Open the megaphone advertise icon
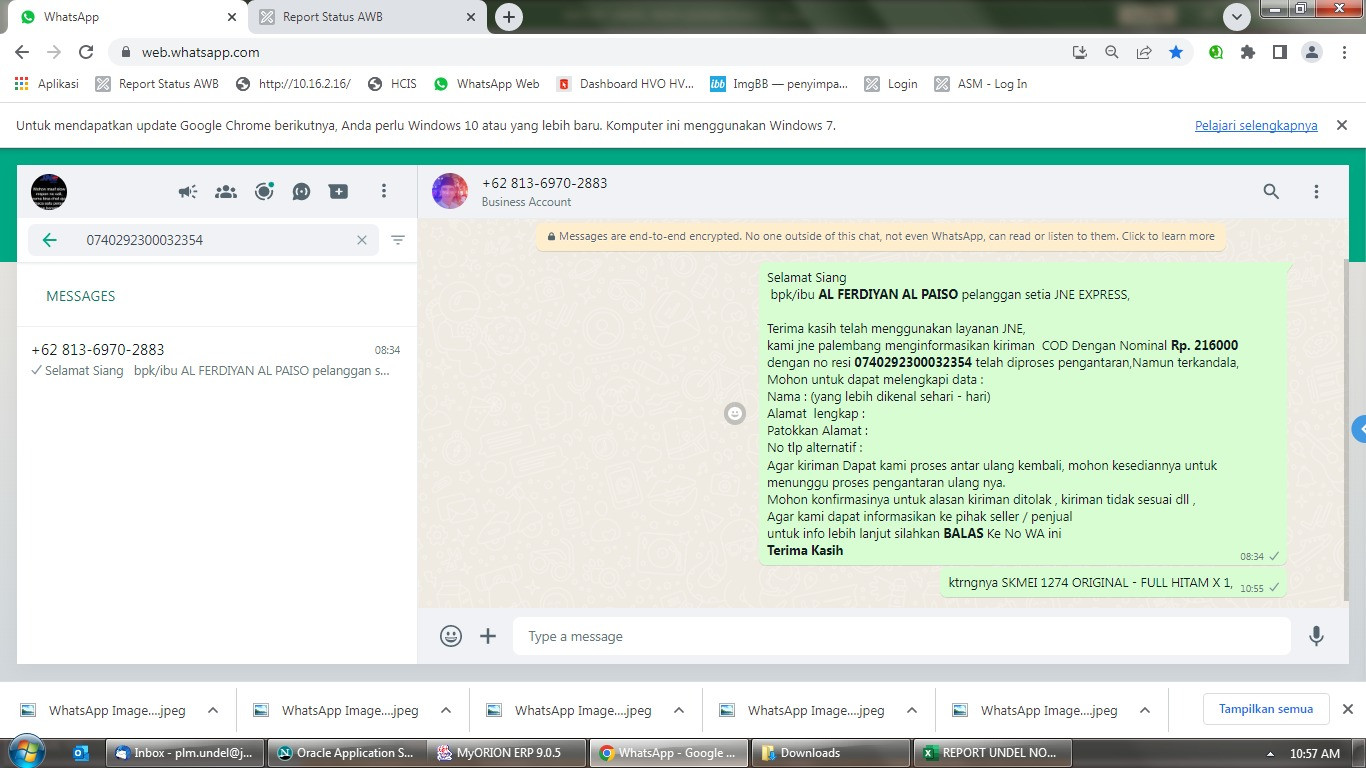The width and height of the screenshot is (1366, 768). click(188, 191)
